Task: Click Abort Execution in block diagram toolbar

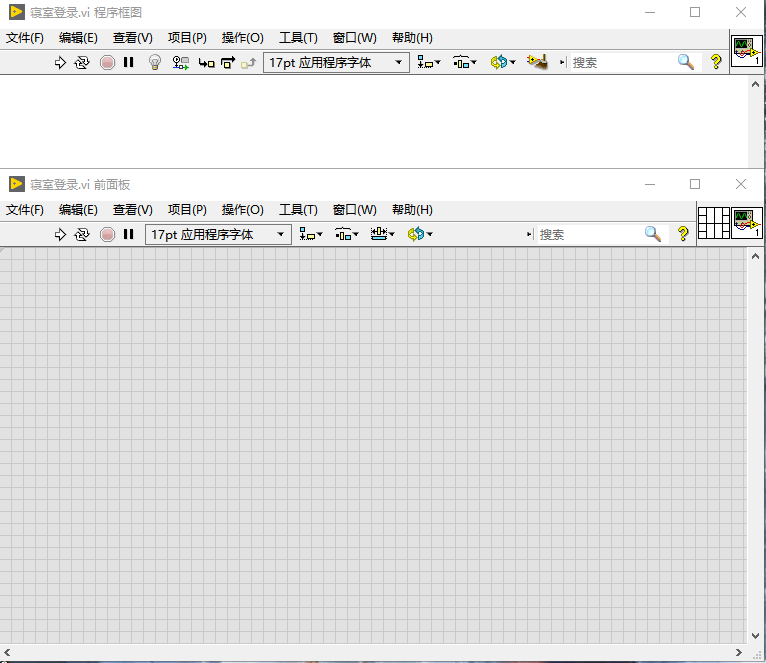Action: (107, 63)
